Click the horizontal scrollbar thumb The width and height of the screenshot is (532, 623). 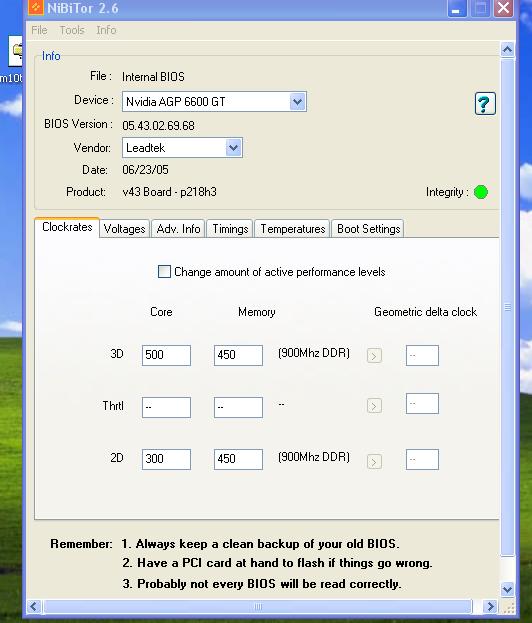[x=258, y=607]
